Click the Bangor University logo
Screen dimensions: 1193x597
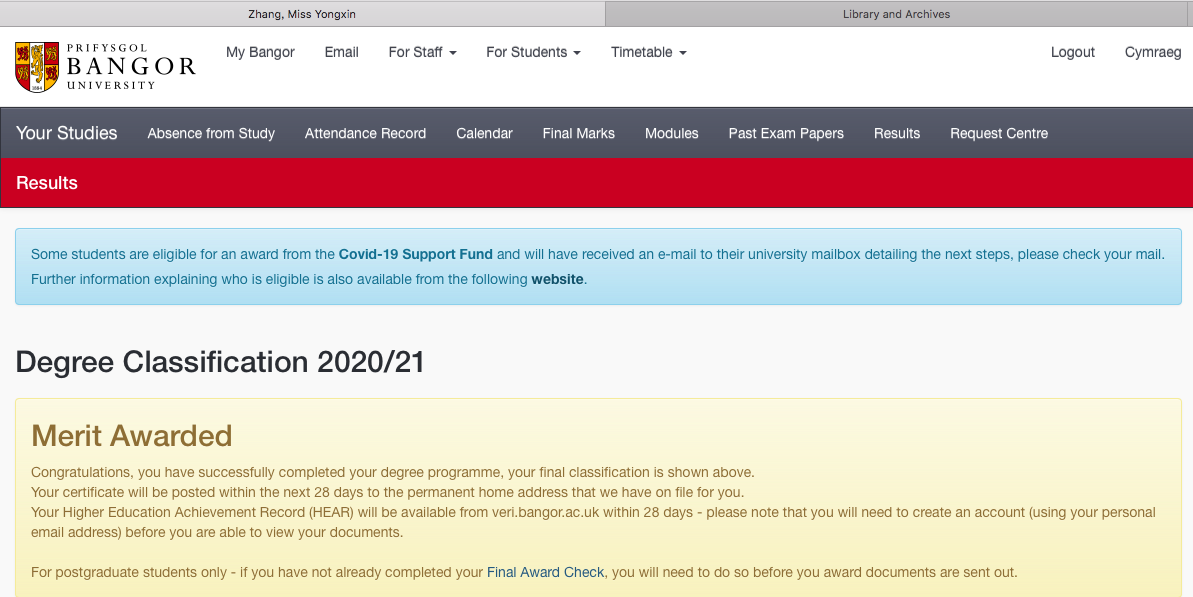click(x=105, y=66)
